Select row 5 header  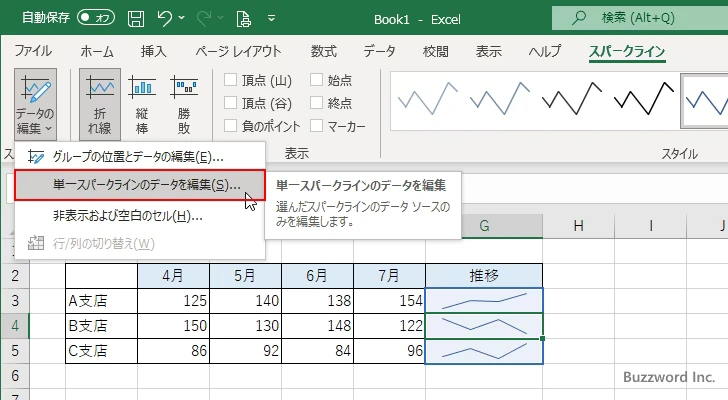(15, 351)
